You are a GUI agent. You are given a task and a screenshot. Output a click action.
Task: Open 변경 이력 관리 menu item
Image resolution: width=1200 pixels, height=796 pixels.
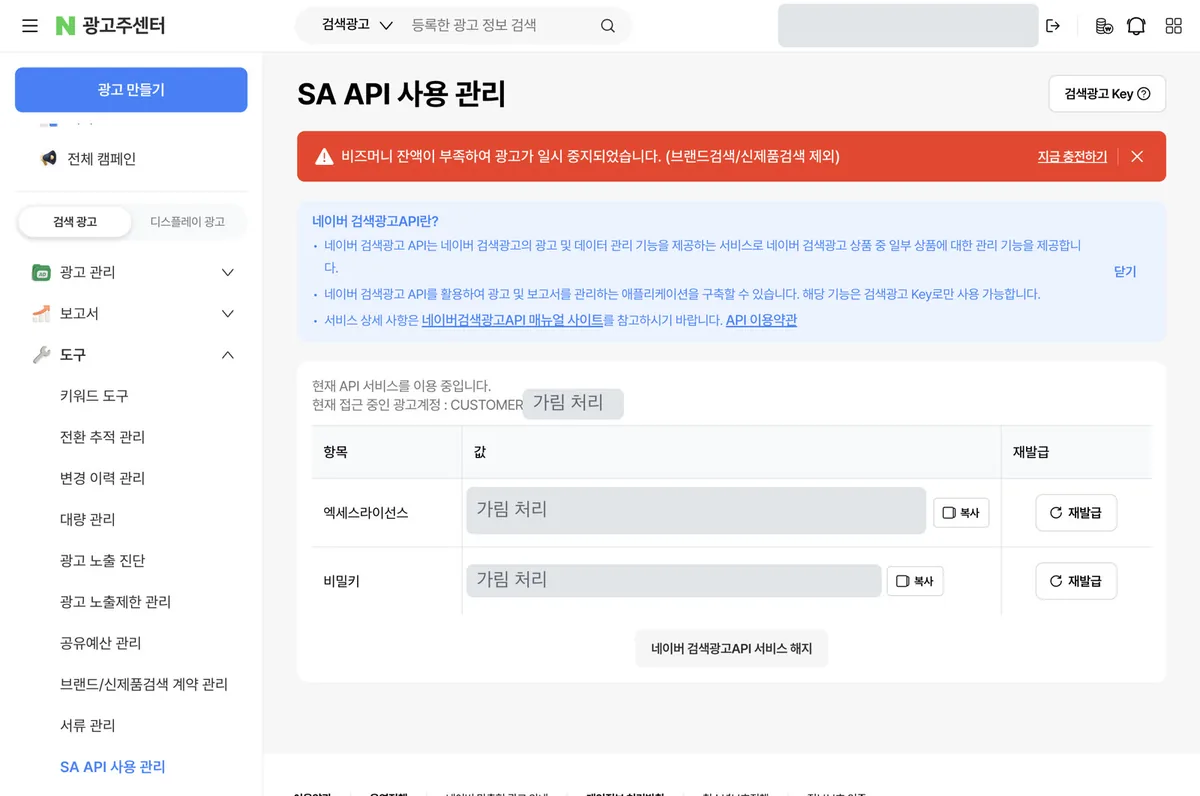point(102,478)
